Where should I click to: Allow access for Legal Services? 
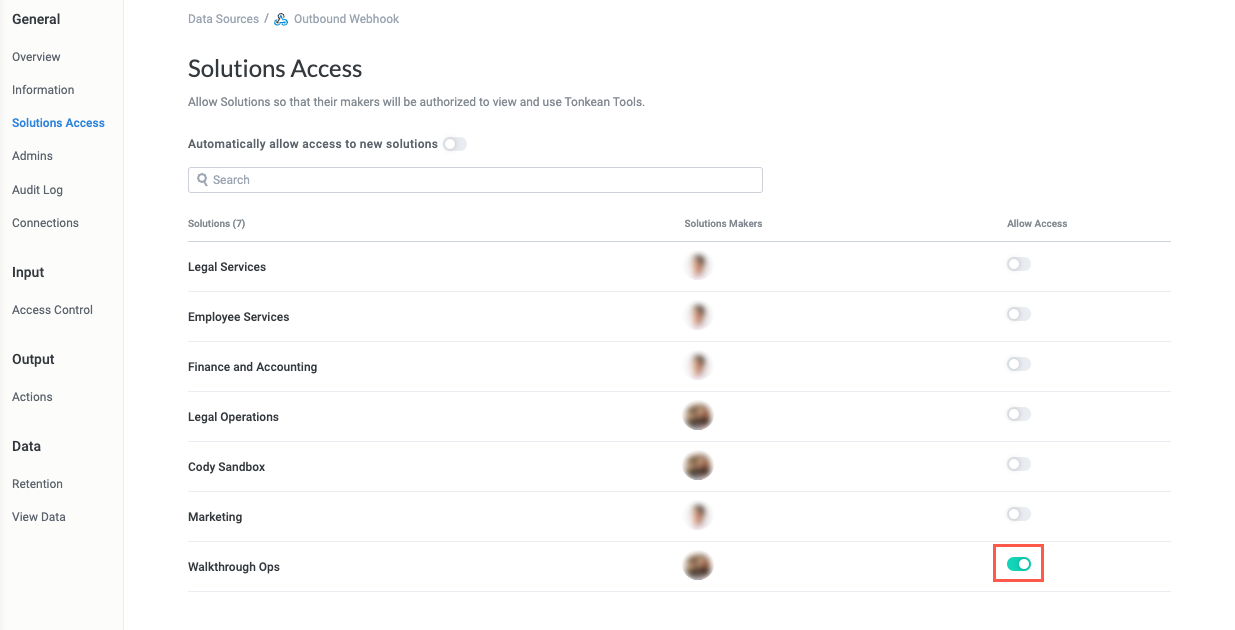1018,263
